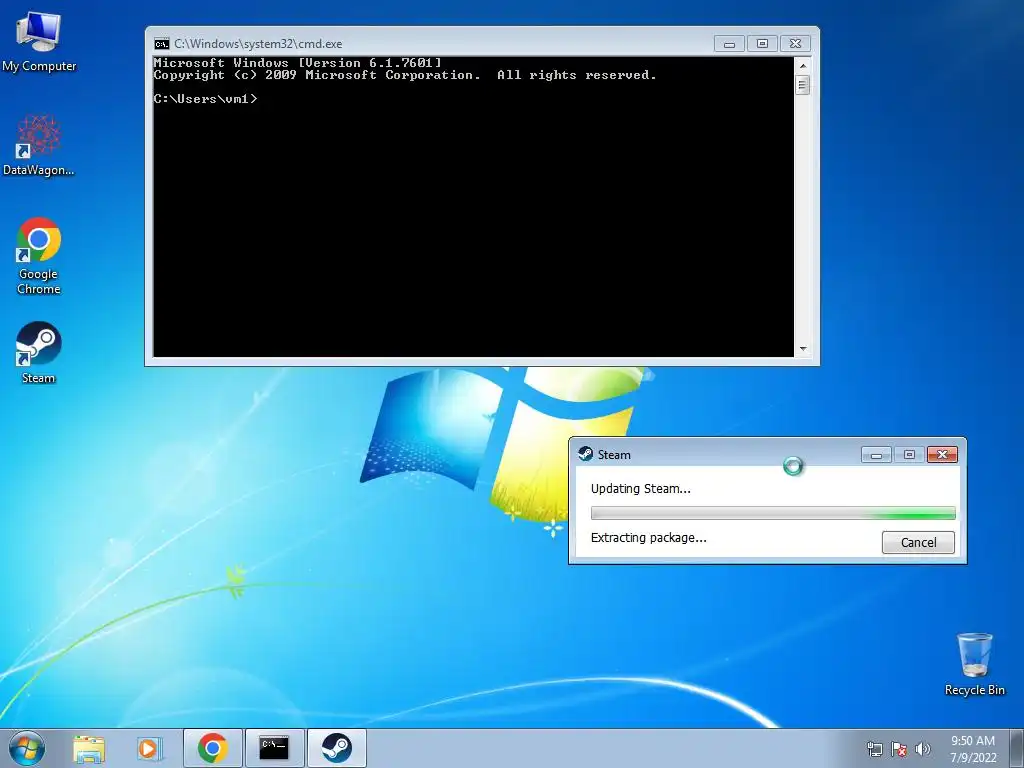Image resolution: width=1024 pixels, height=768 pixels.
Task: Open Windows Explorer from the taskbar
Action: pos(88,748)
